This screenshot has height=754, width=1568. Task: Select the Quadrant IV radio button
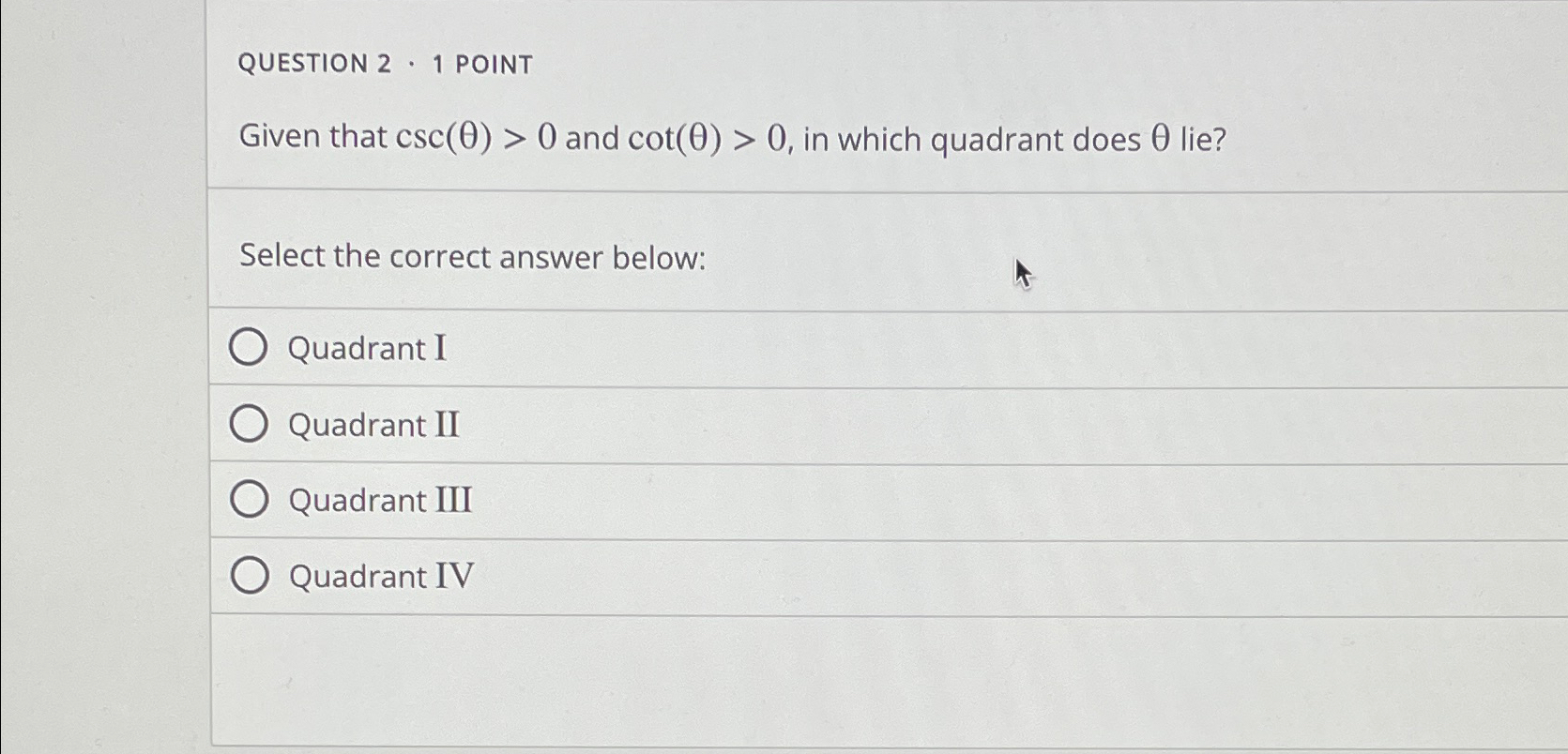pyautogui.click(x=251, y=574)
